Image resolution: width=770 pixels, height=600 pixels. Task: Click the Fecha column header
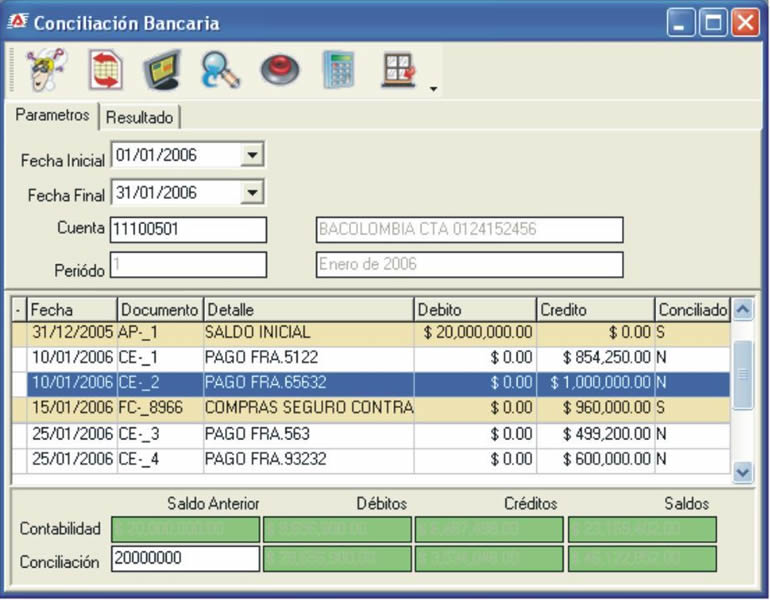pos(72,310)
